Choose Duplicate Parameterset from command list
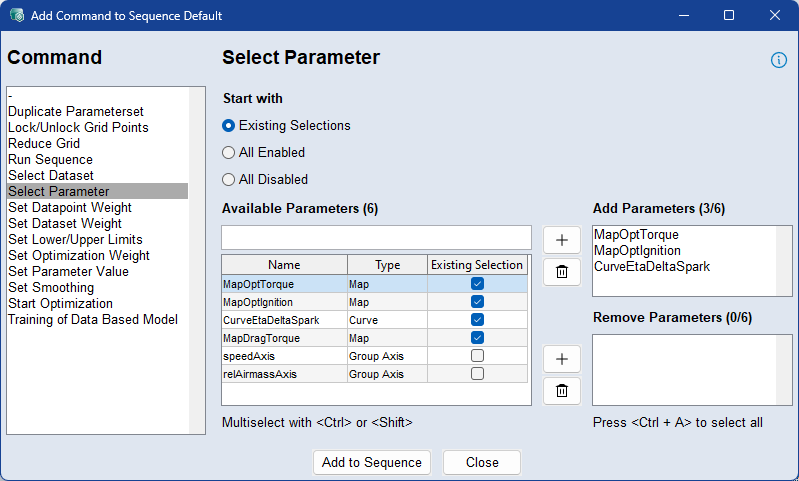This screenshot has height=481, width=799. 76,112
